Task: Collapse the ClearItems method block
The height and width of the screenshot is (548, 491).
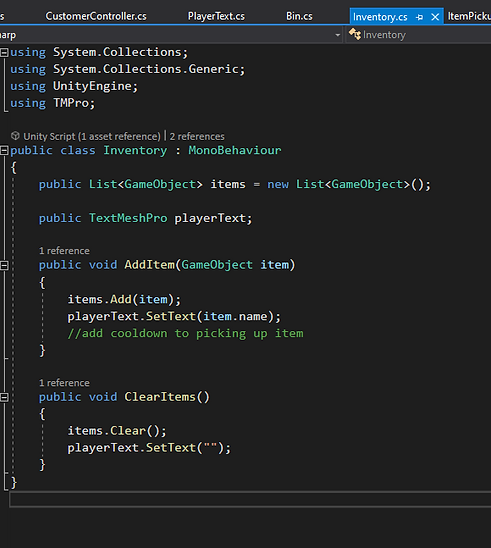Action: 4,397
